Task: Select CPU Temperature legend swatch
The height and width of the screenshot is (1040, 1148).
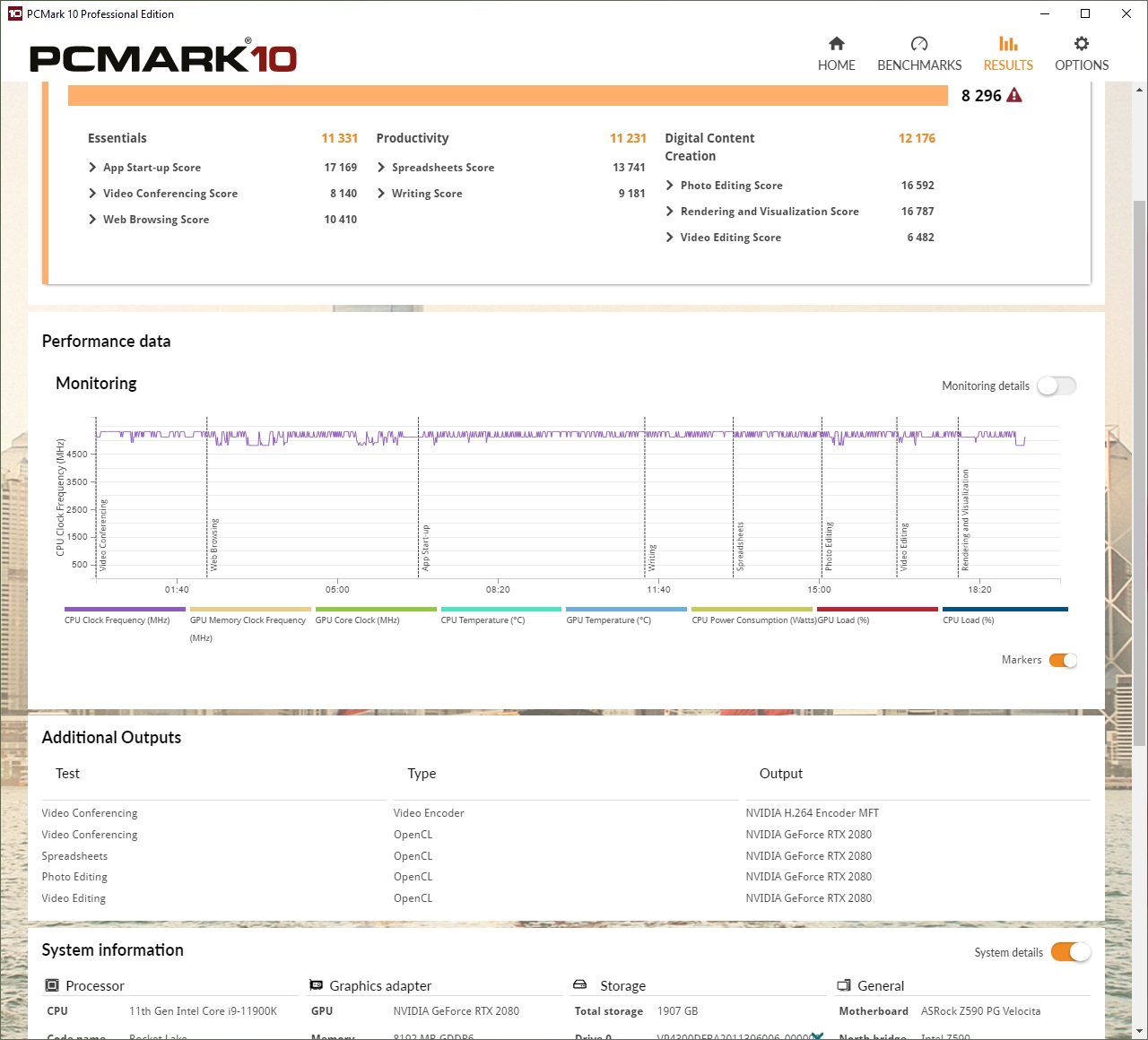Action: [x=501, y=609]
